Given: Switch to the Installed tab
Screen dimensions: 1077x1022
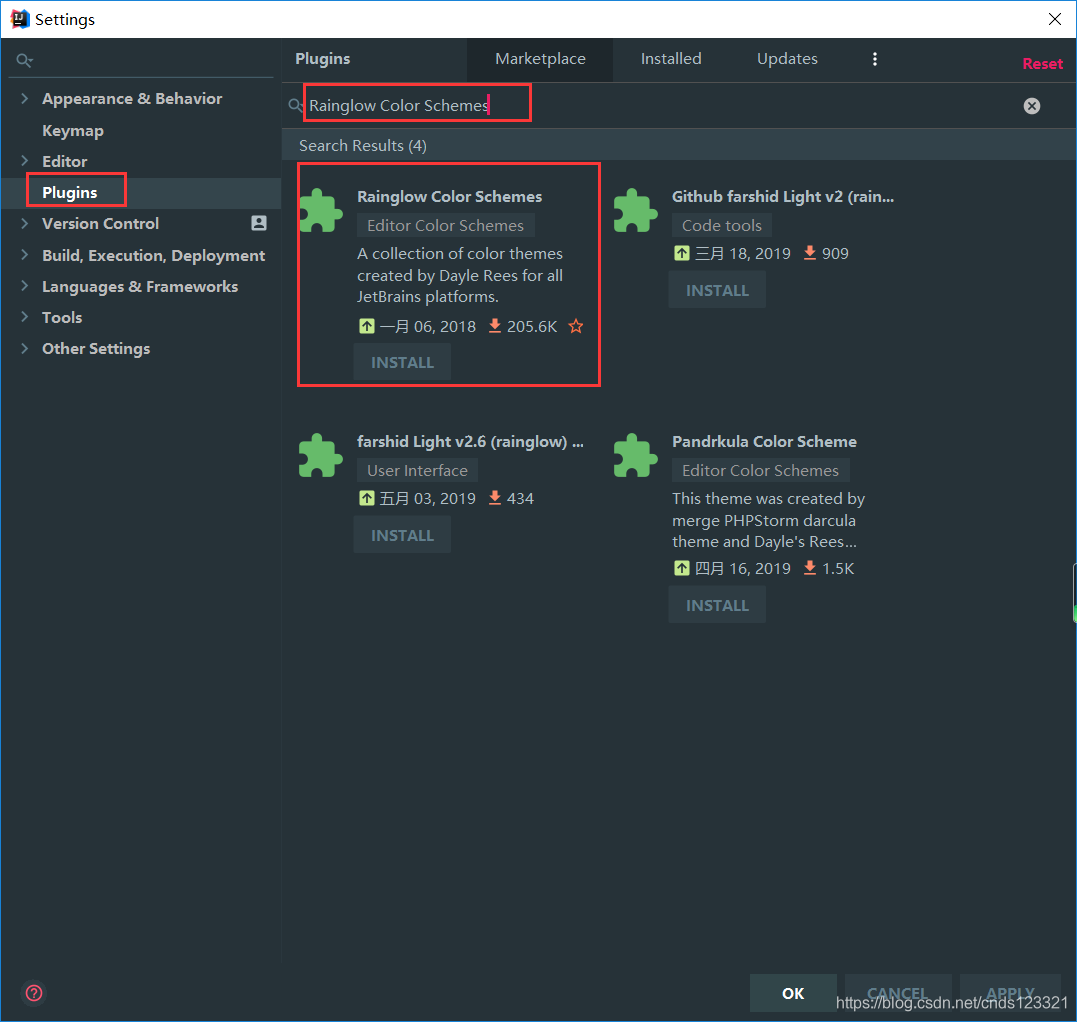Looking at the screenshot, I should (x=671, y=59).
